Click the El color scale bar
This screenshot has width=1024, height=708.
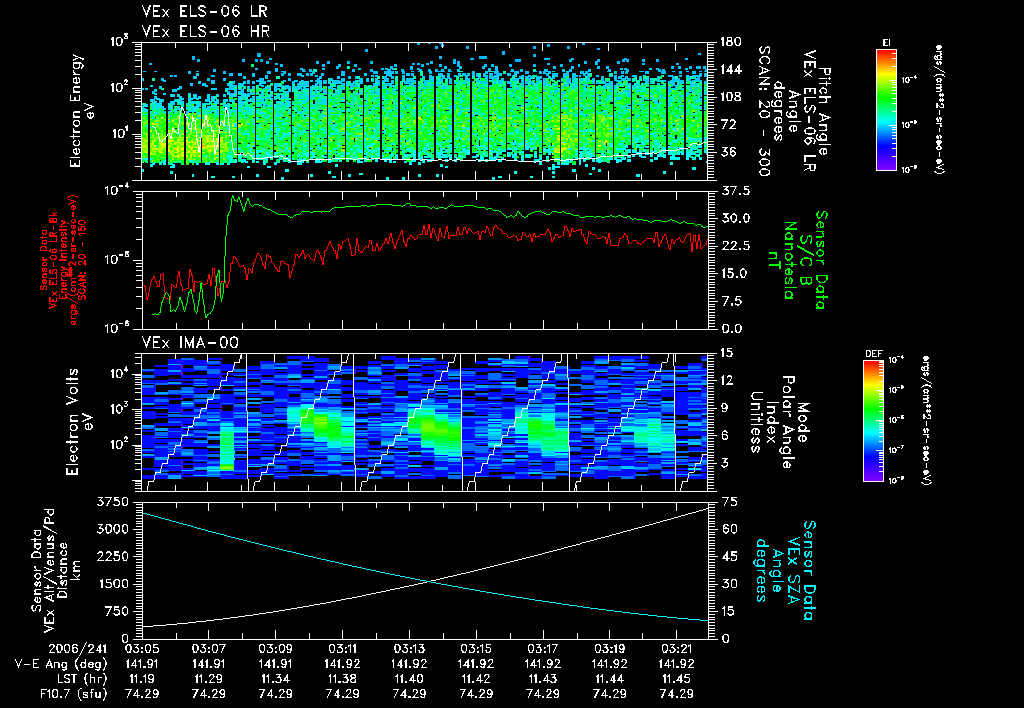tap(886, 109)
